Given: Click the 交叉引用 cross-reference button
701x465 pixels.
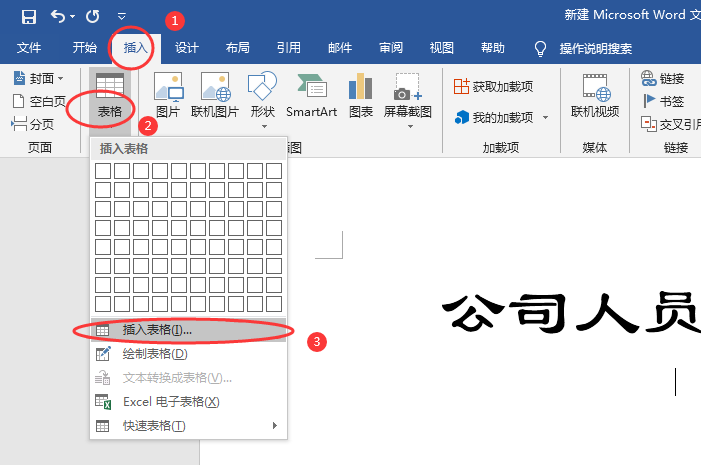Looking at the screenshot, I should 671,124.
